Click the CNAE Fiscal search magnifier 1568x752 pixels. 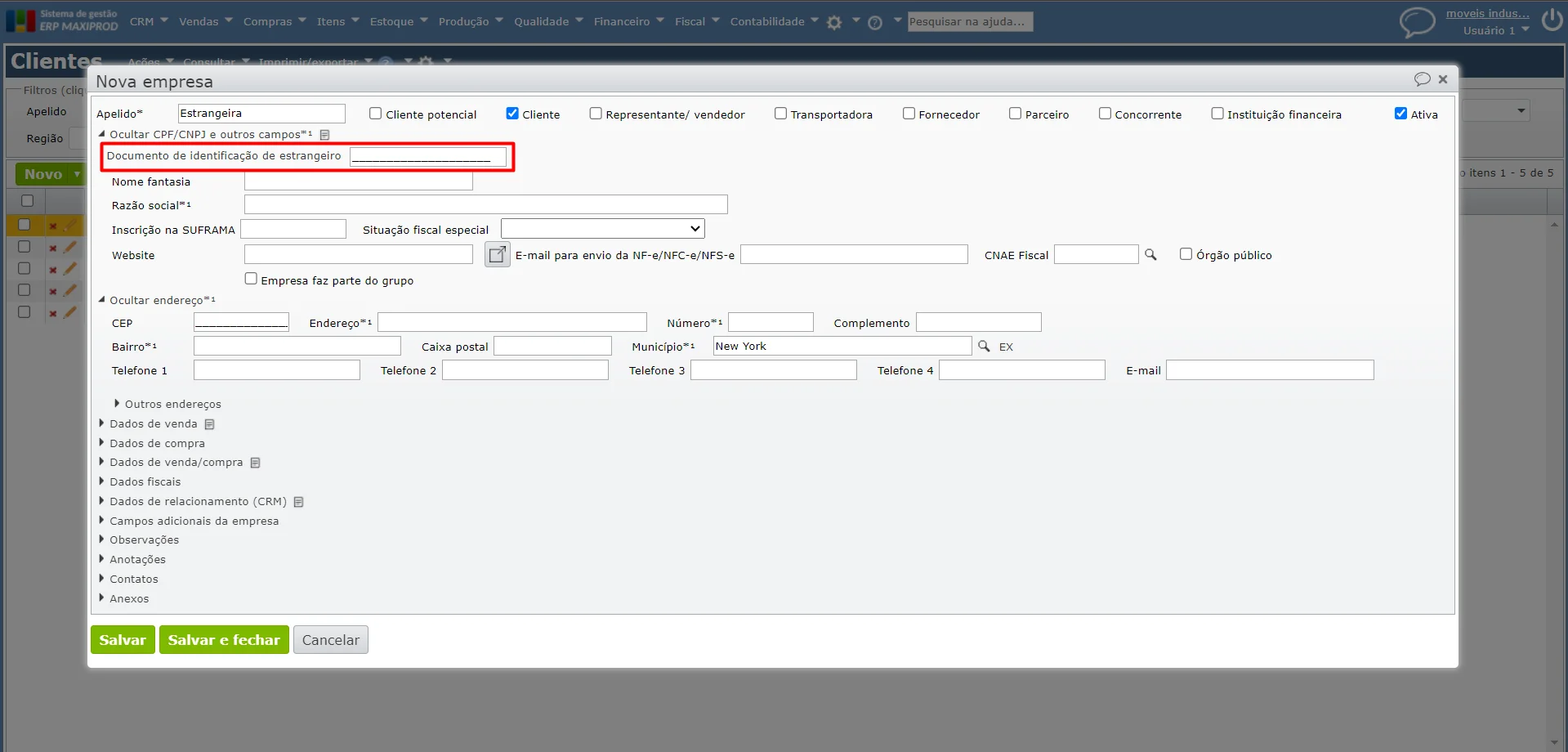pos(1150,255)
